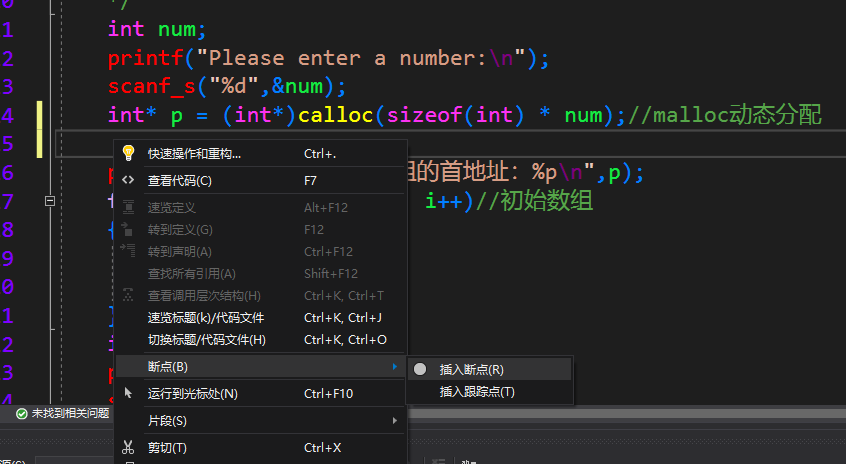
Task: Select 剪切(T) menu item
Action: (261, 448)
